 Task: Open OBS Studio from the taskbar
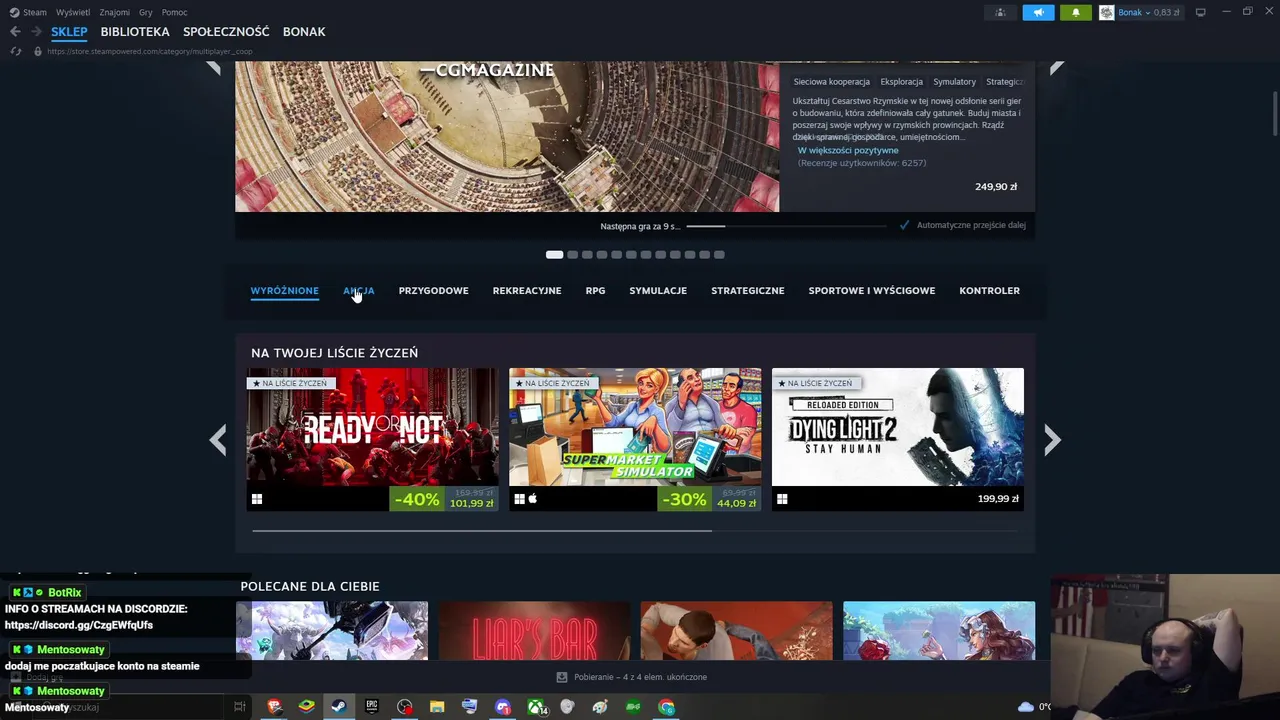[404, 707]
